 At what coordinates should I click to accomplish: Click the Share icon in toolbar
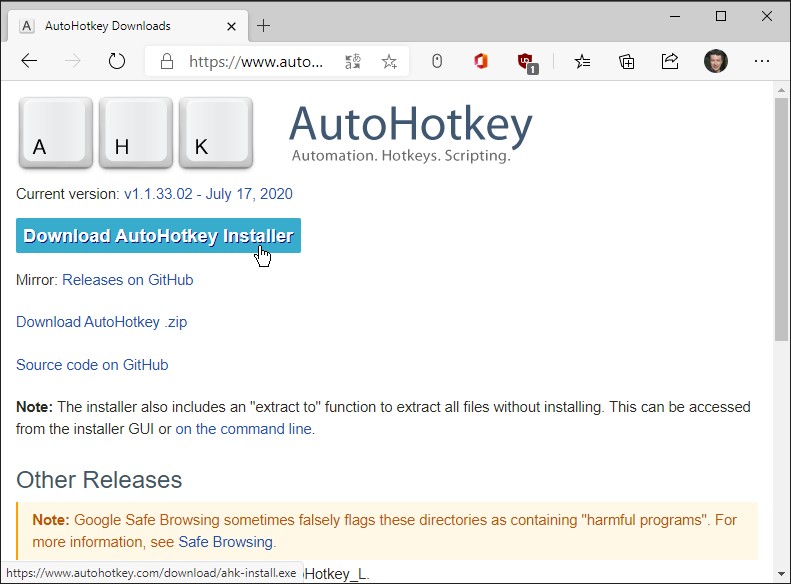click(670, 61)
